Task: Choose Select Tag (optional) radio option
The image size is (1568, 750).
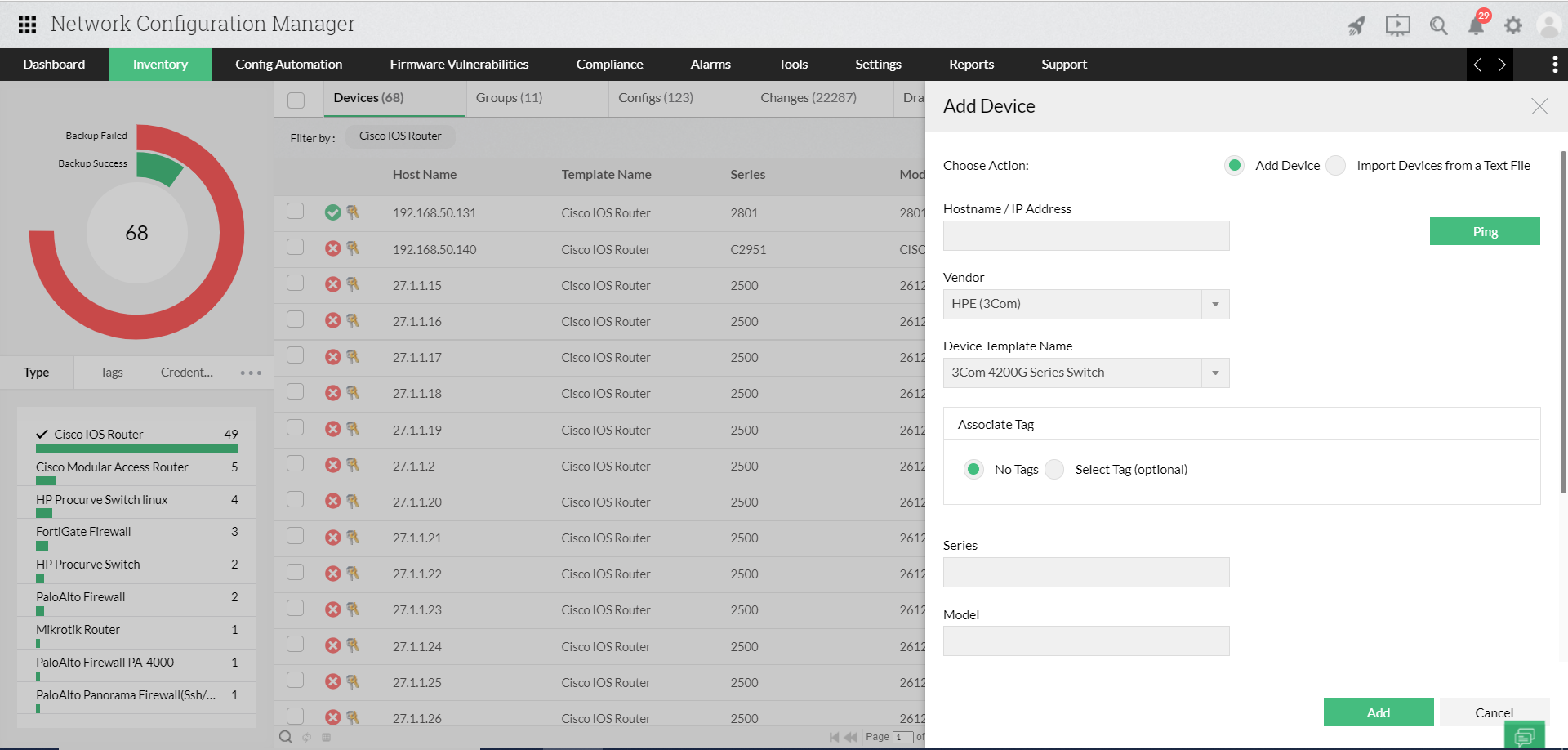Action: (1055, 469)
